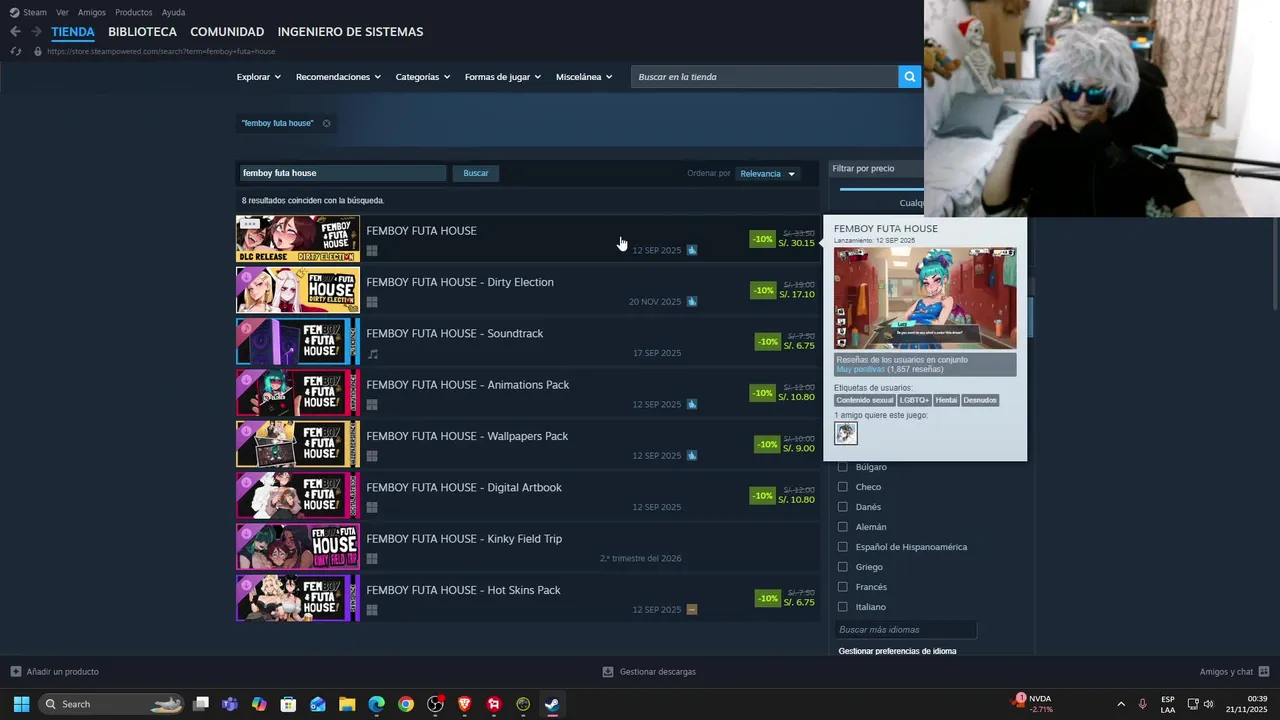
Task: Open the network icon in system tray
Action: (x=1193, y=704)
